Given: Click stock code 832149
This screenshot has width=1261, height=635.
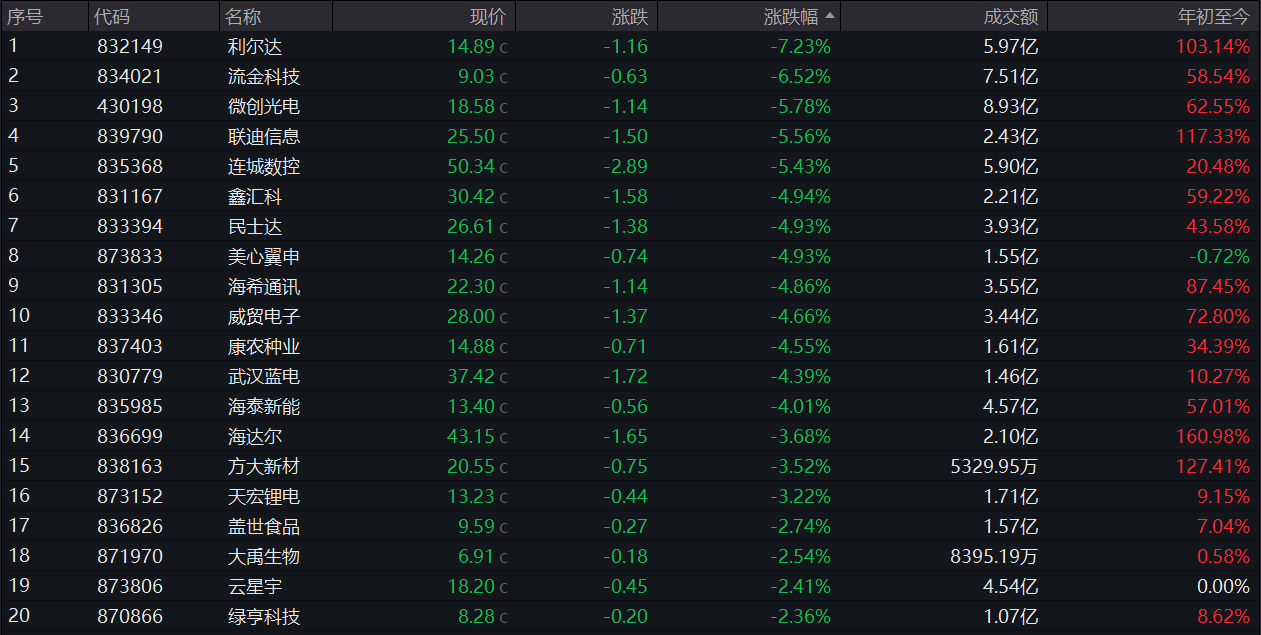Looking at the screenshot, I should point(130,46).
